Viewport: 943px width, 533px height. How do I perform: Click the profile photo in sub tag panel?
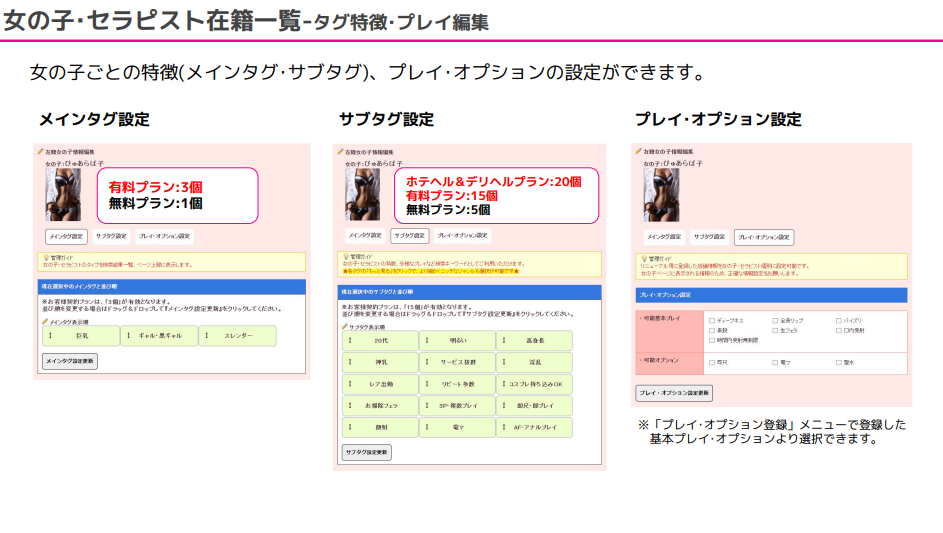363,194
